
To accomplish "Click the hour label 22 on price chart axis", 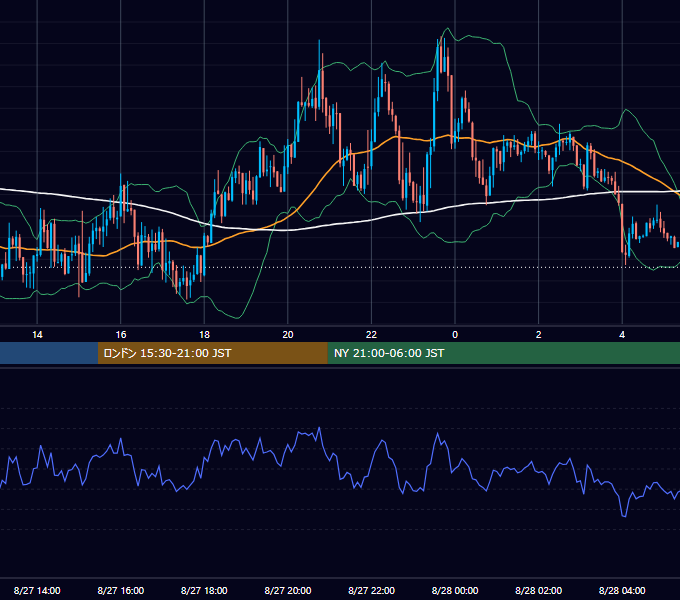I will pyautogui.click(x=371, y=335).
